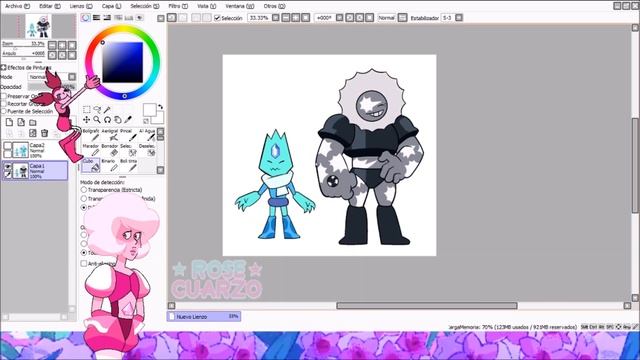Open the rotation angle dropdown
The image size is (640, 360).
(339, 18)
